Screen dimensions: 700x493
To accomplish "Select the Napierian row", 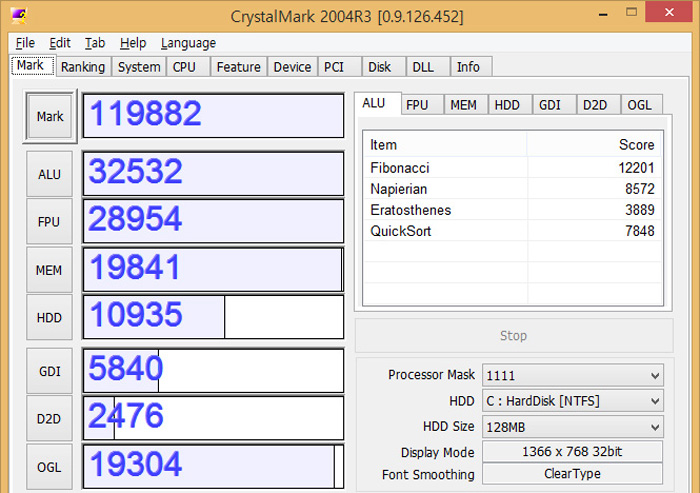I will point(513,188).
